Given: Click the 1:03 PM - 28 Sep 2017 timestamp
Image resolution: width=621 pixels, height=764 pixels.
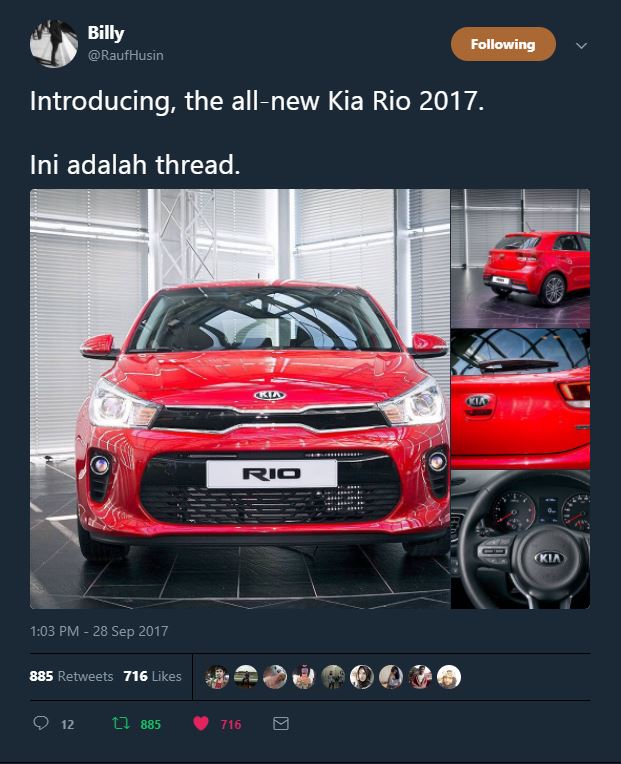Looking at the screenshot, I should [x=99, y=631].
